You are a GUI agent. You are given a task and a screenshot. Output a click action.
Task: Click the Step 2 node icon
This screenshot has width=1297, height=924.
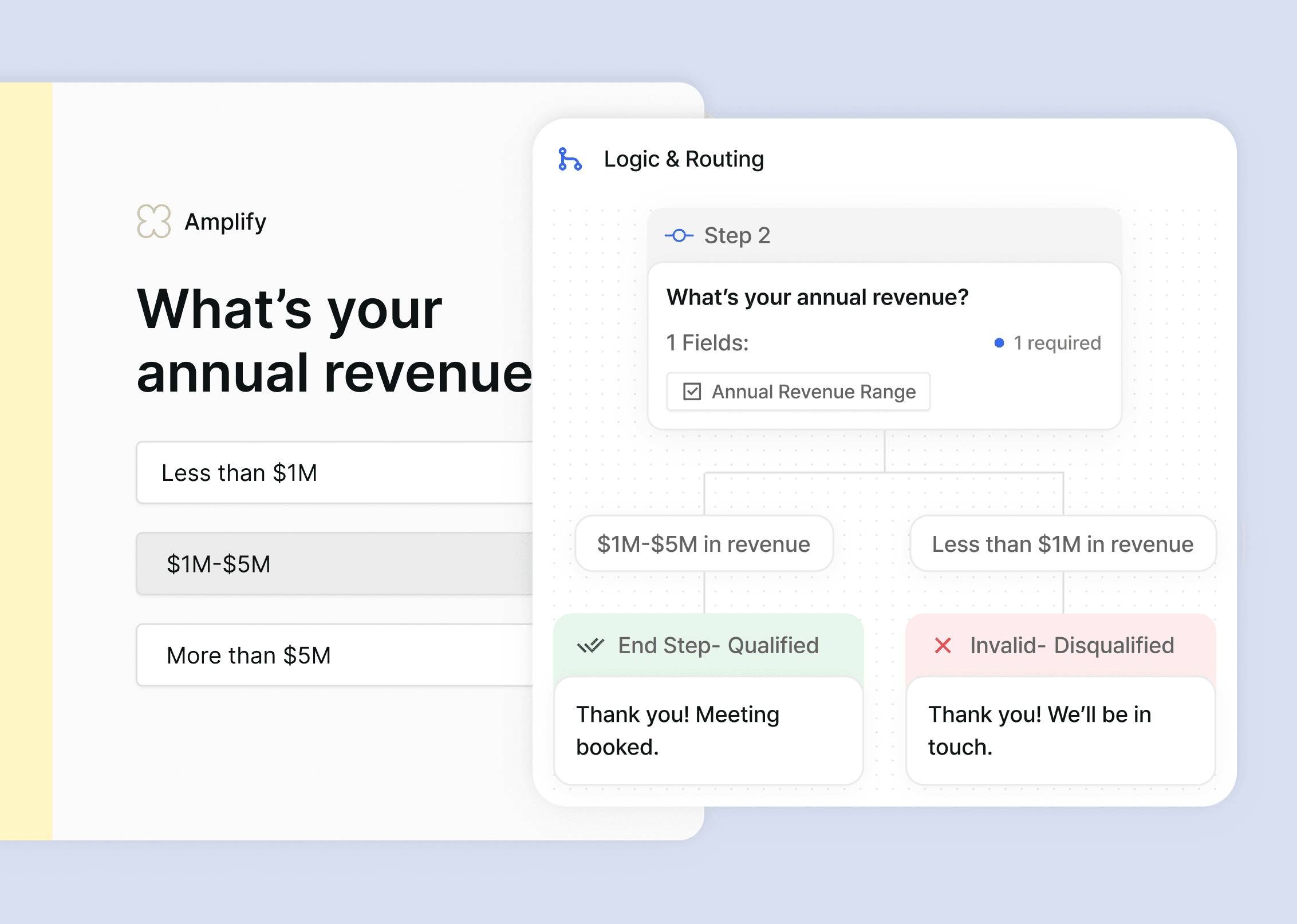[x=679, y=235]
